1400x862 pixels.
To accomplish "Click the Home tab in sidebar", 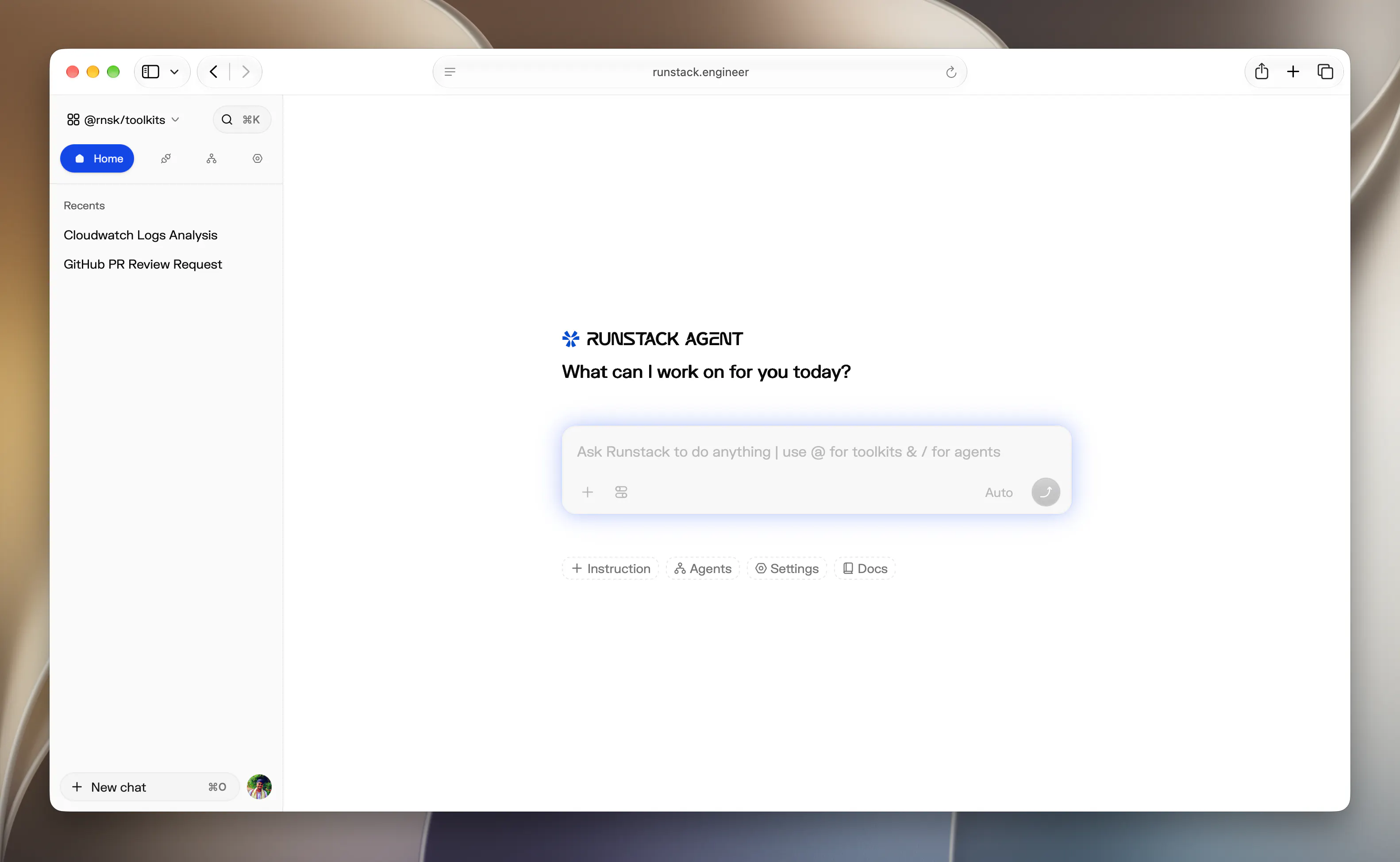I will [x=97, y=158].
